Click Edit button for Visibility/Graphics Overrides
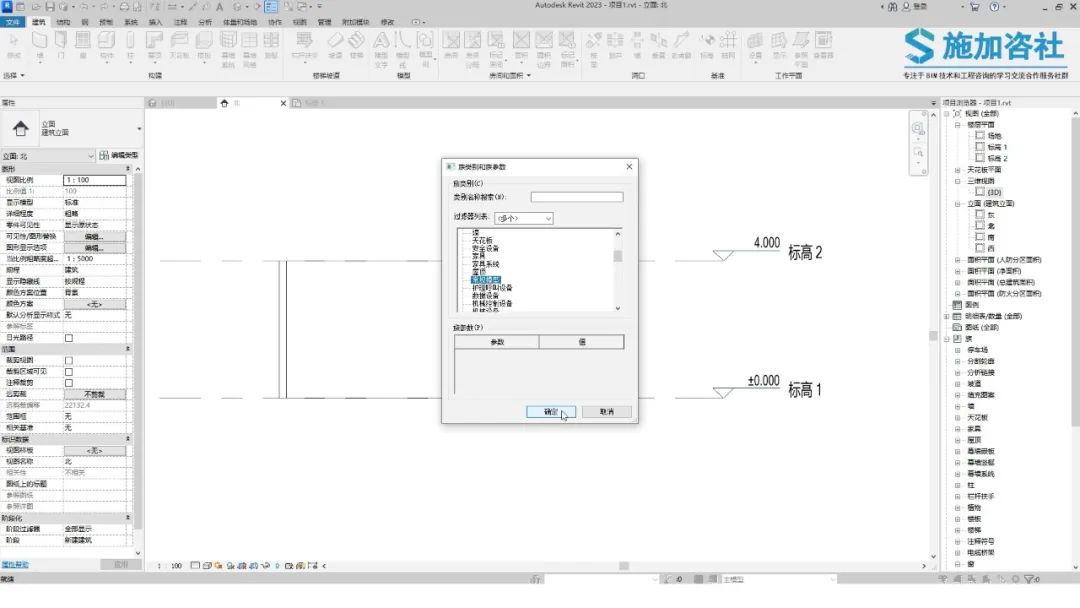The height and width of the screenshot is (608, 1080). (x=94, y=237)
